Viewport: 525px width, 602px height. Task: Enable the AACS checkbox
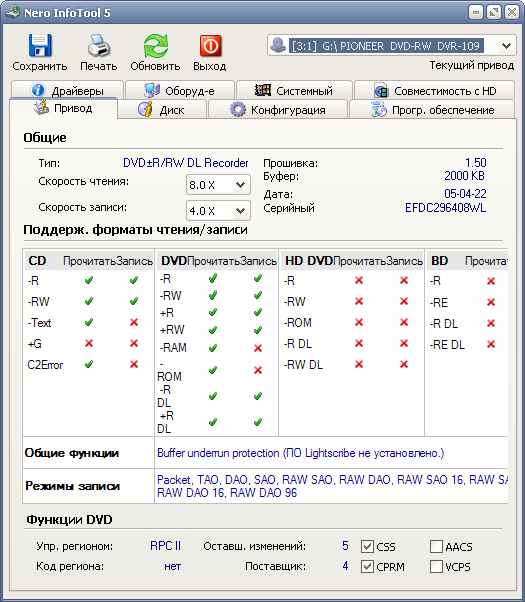click(436, 546)
